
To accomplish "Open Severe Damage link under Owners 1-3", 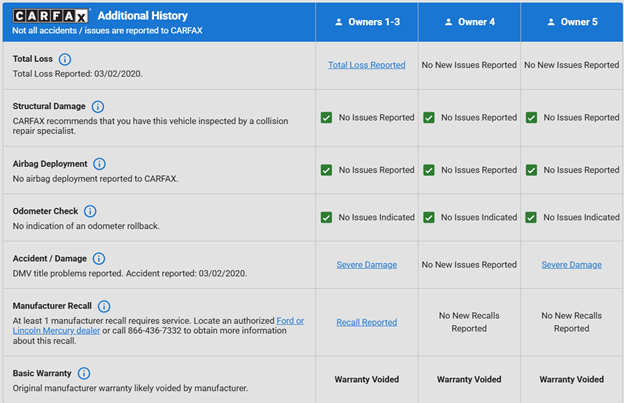I will (367, 265).
